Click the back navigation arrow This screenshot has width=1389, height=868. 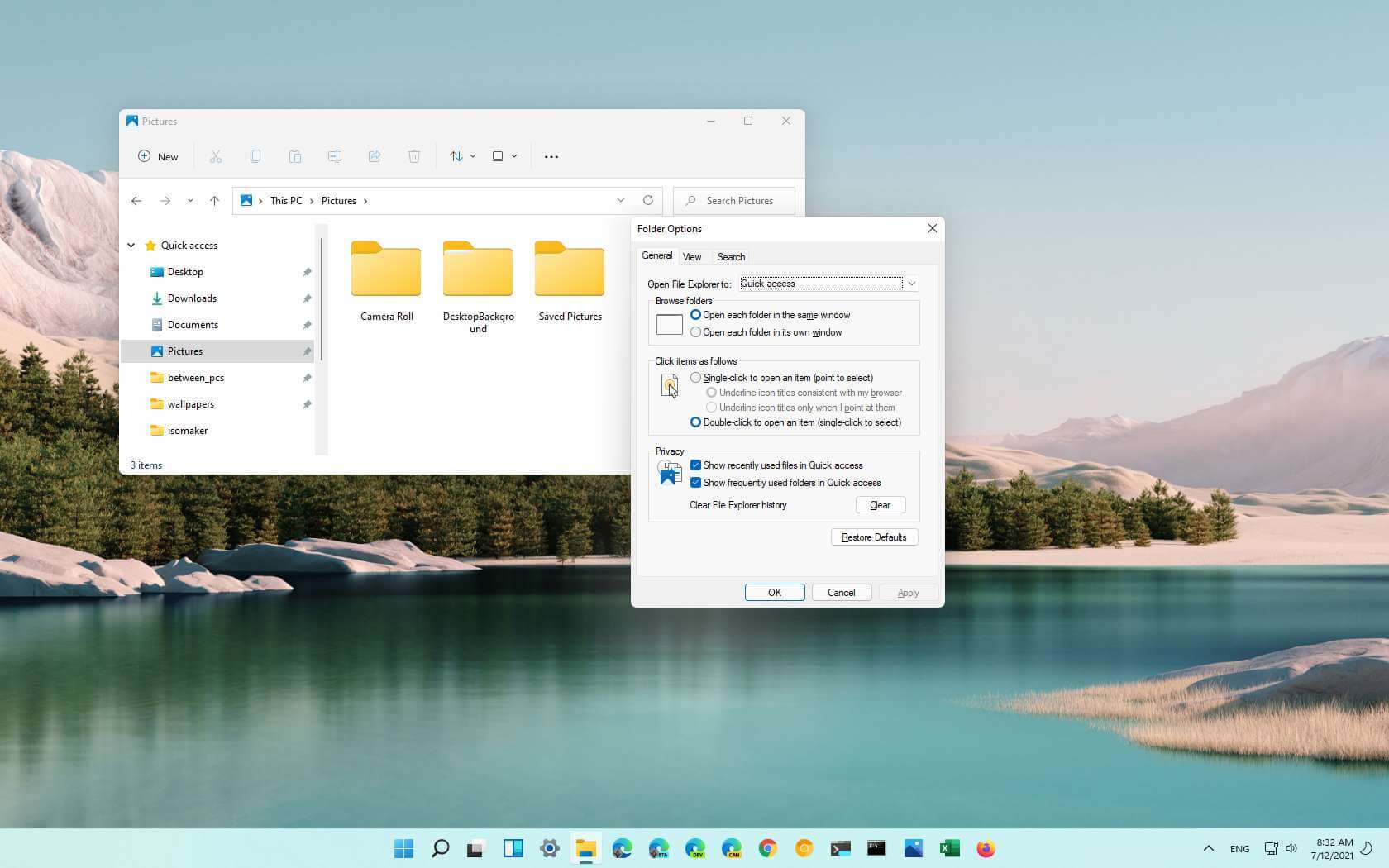coord(136,201)
